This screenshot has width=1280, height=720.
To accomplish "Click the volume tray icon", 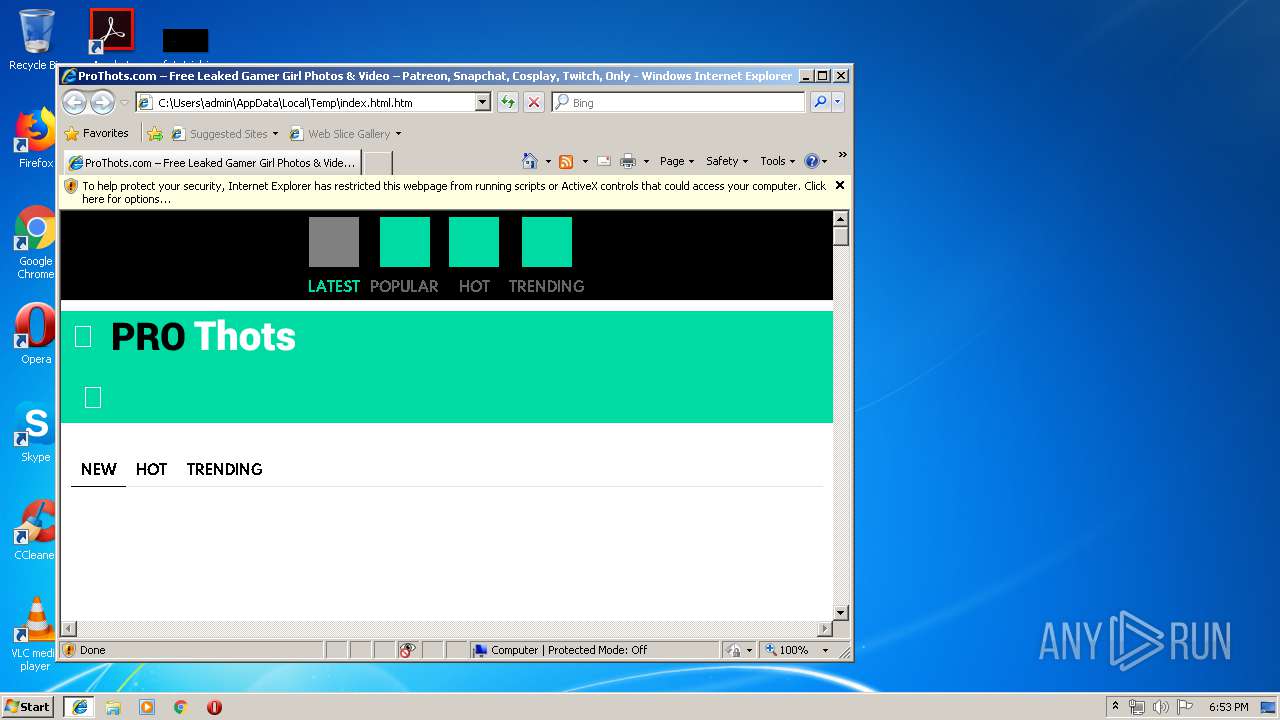I will pos(1160,707).
